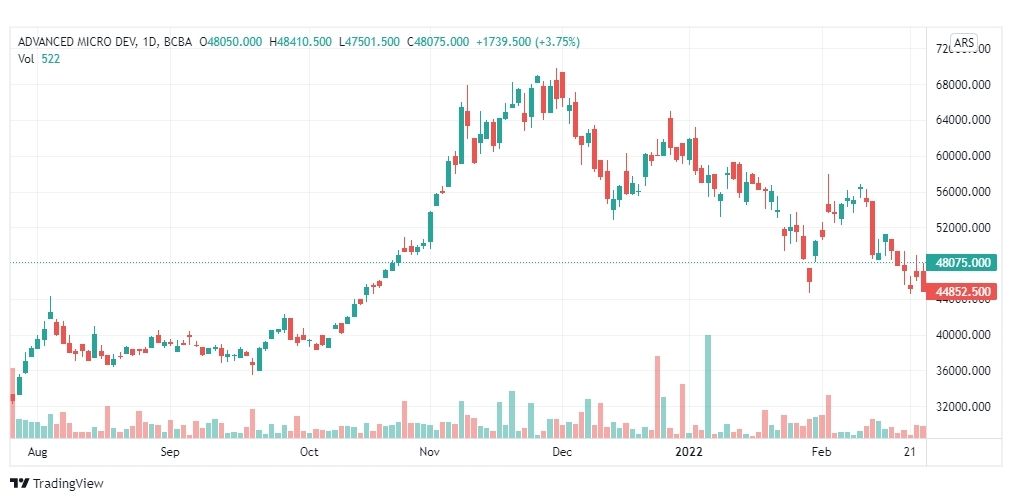Click the 1D interval in chart header
1012x501 pixels.
150,42
